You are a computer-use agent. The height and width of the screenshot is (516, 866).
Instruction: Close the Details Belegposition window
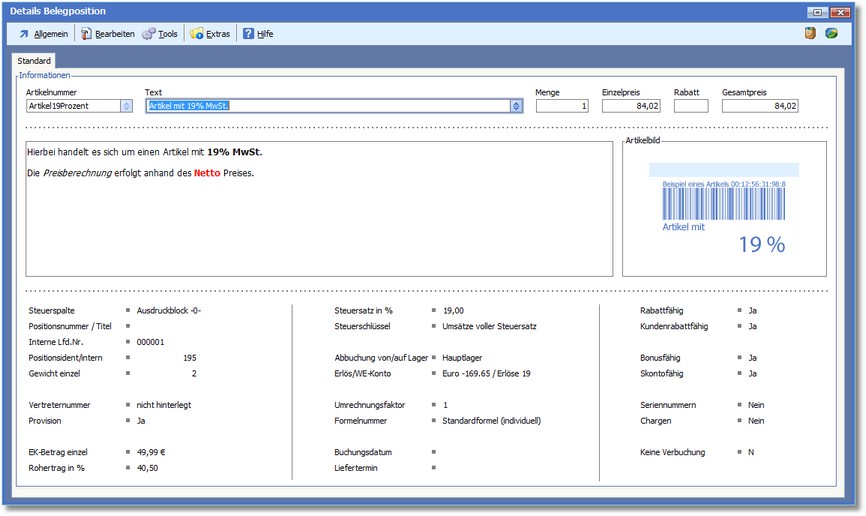(x=847, y=11)
